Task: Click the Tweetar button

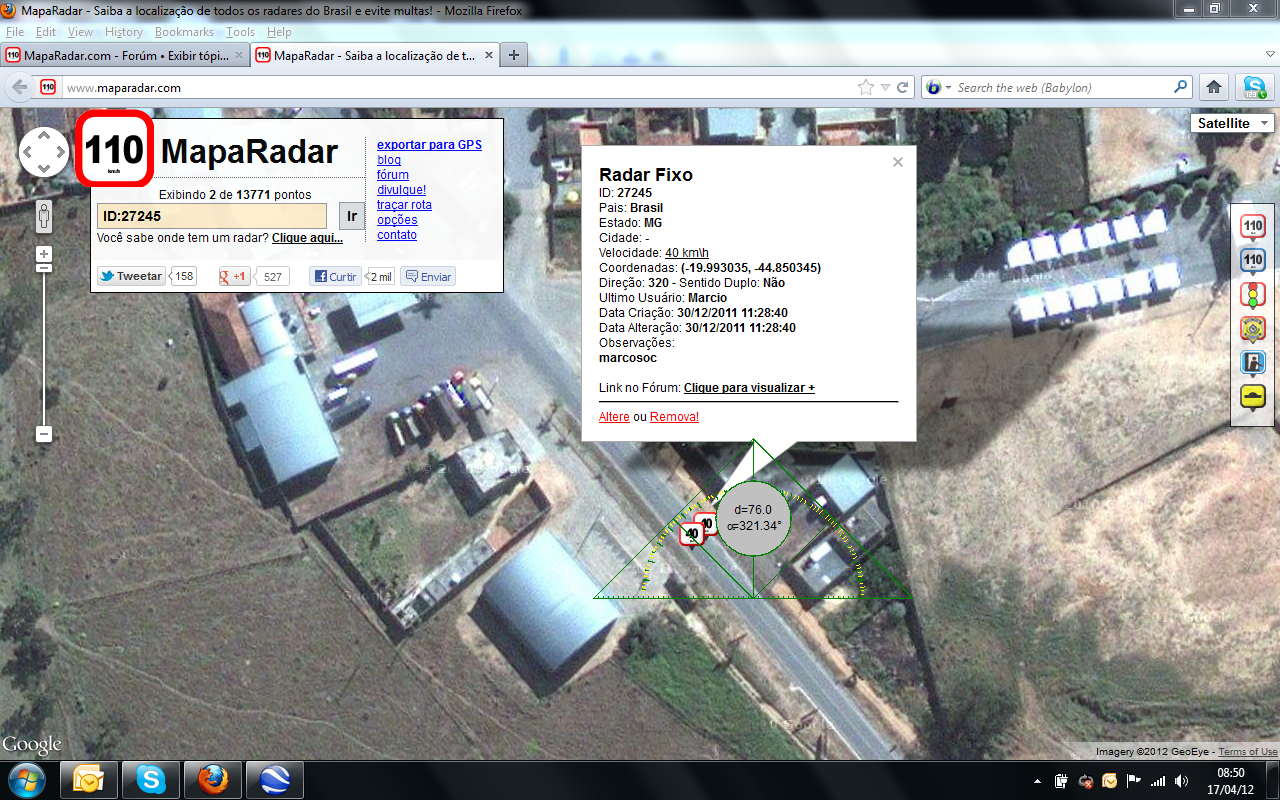Action: tap(131, 276)
